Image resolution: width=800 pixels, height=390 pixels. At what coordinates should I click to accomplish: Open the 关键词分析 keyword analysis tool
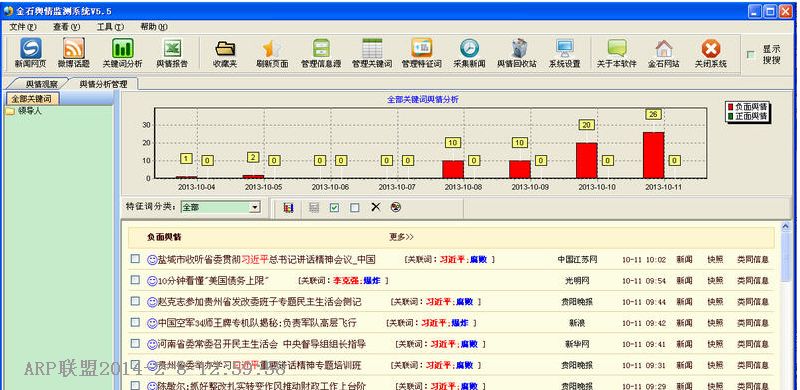click(x=122, y=53)
